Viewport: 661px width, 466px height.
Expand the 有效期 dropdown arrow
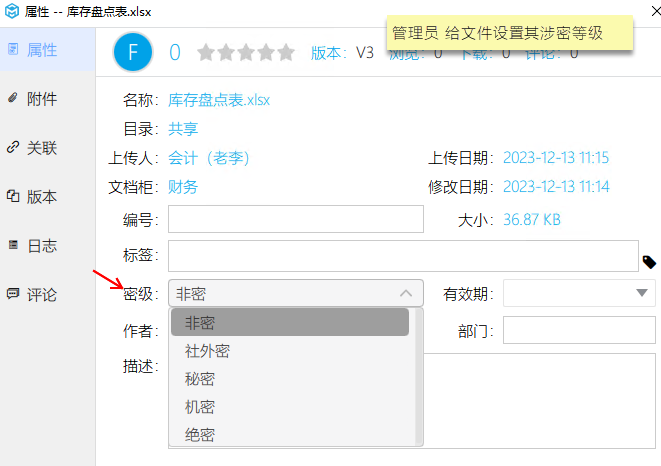(642, 293)
